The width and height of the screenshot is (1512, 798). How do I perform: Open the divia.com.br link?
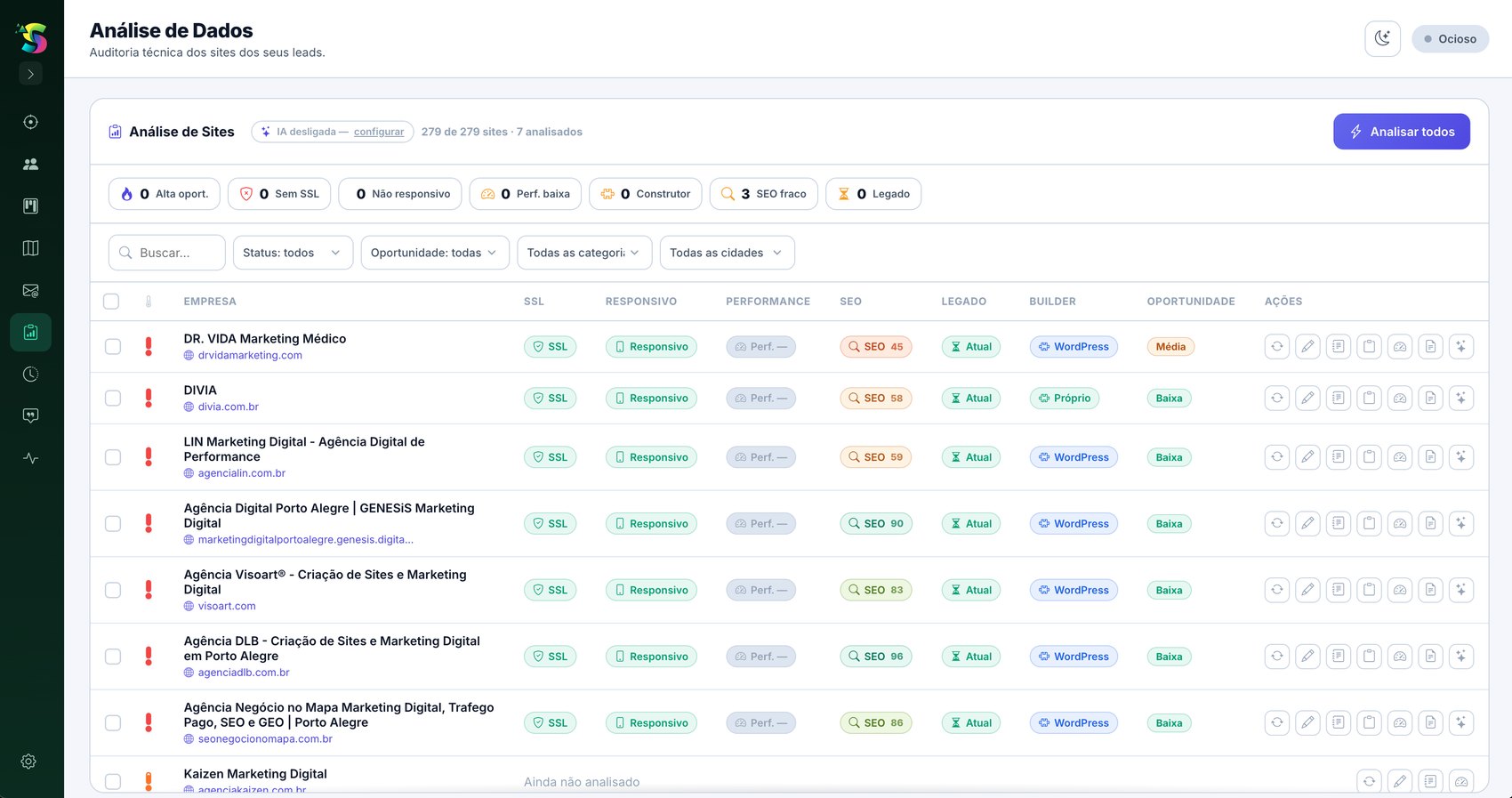point(229,407)
